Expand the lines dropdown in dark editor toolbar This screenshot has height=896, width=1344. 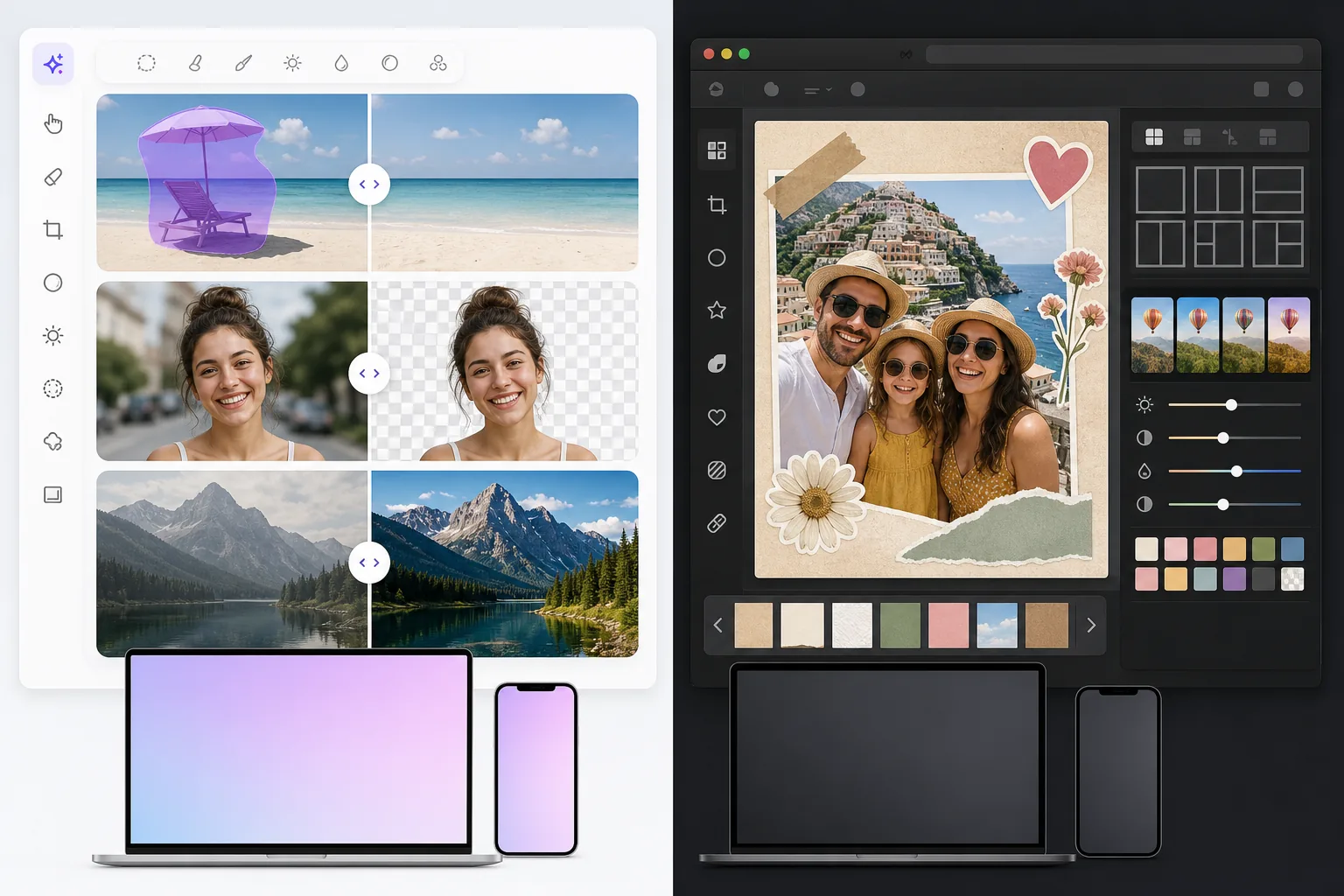pyautogui.click(x=818, y=90)
